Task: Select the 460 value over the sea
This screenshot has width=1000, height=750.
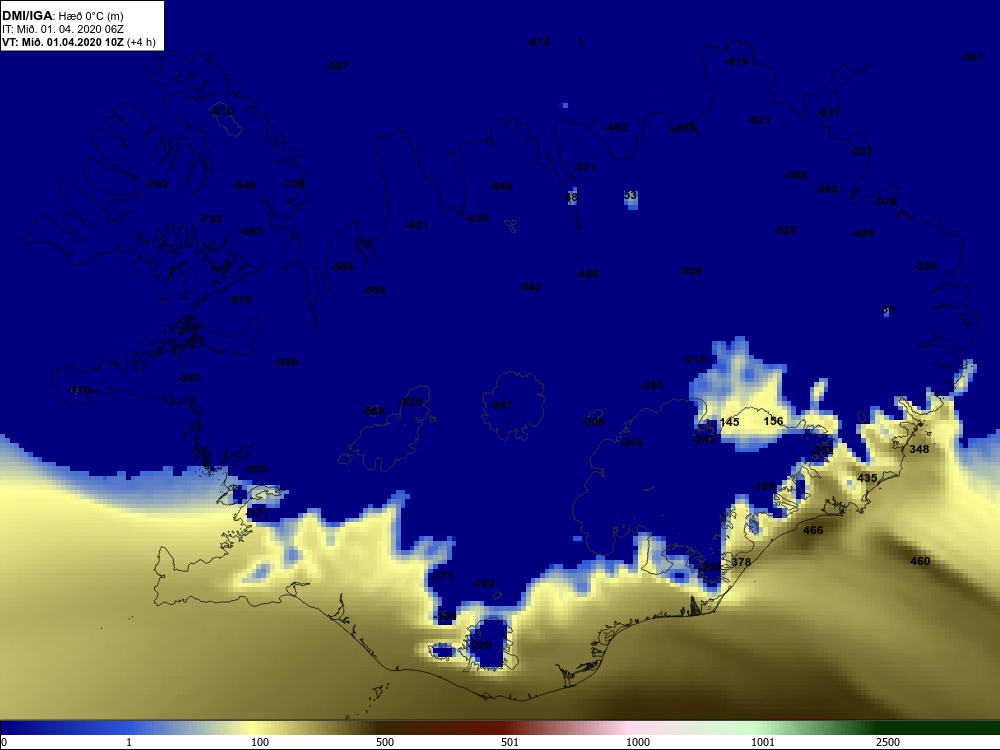Action: point(920,561)
